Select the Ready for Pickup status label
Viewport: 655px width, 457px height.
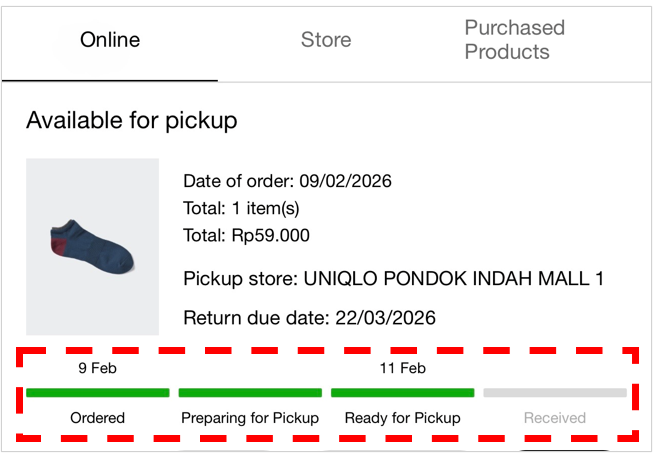[402, 417]
